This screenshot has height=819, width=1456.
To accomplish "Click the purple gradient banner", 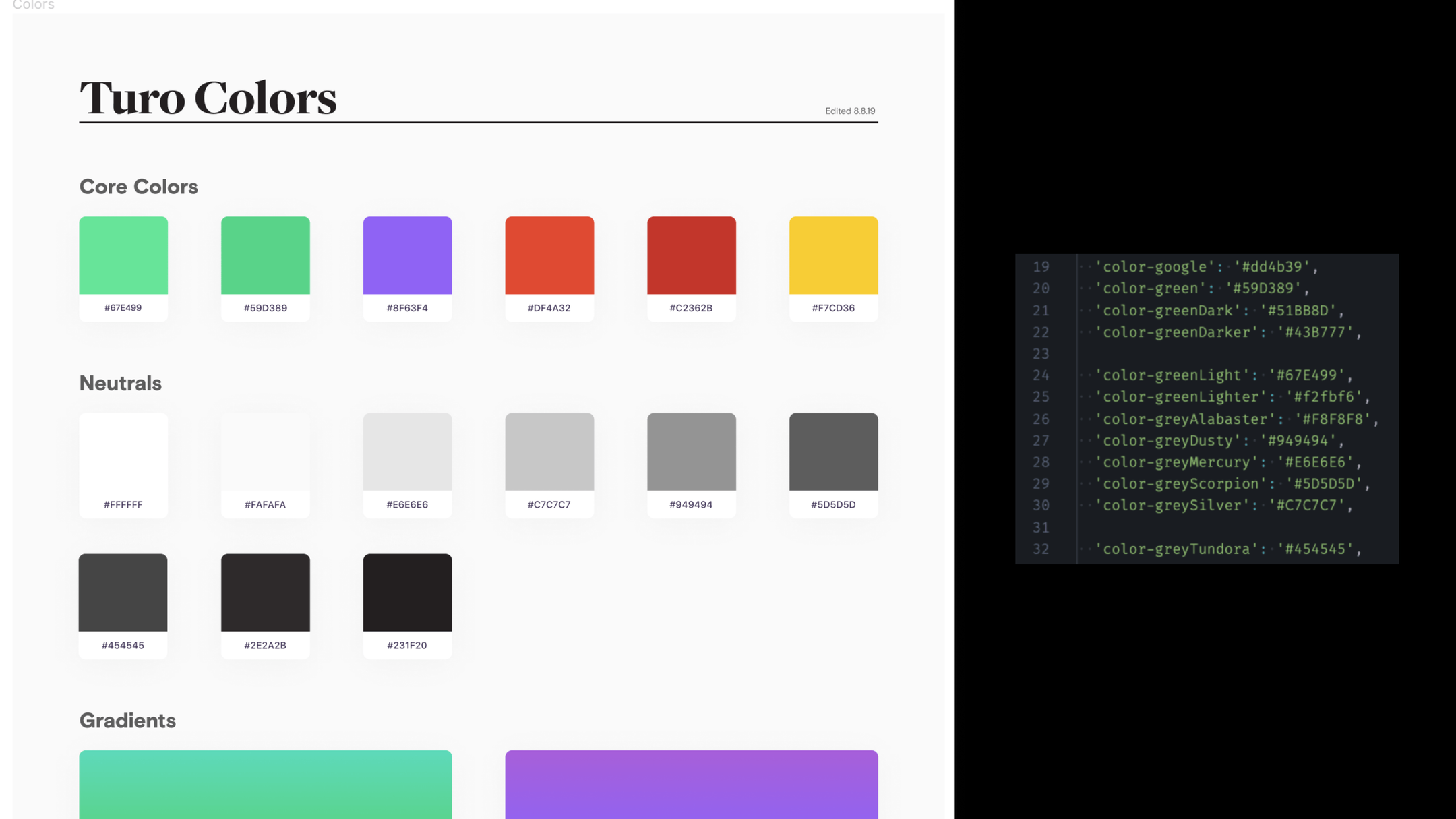I will (x=692, y=784).
